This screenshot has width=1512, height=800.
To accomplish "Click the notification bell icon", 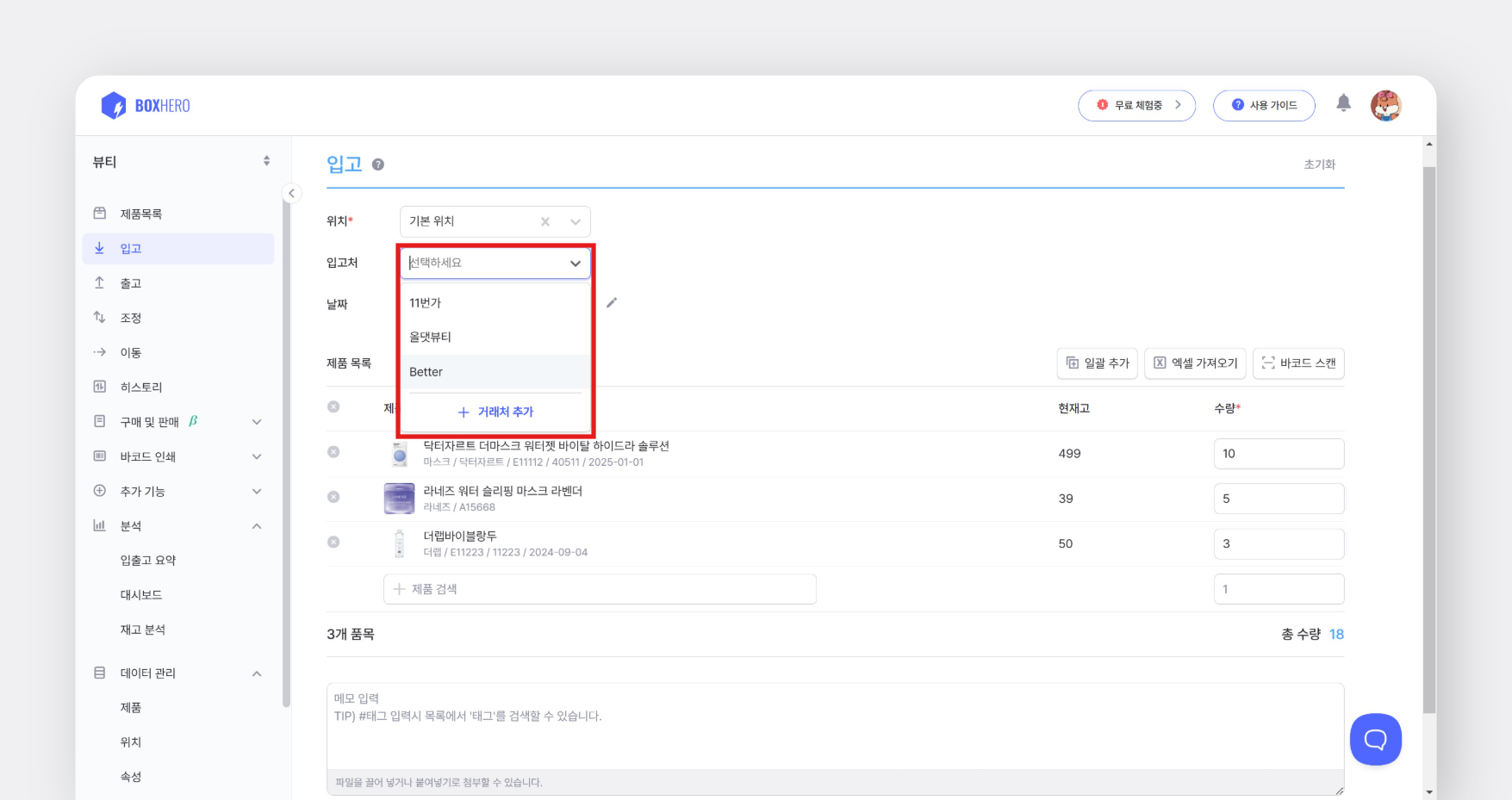I will [x=1344, y=102].
